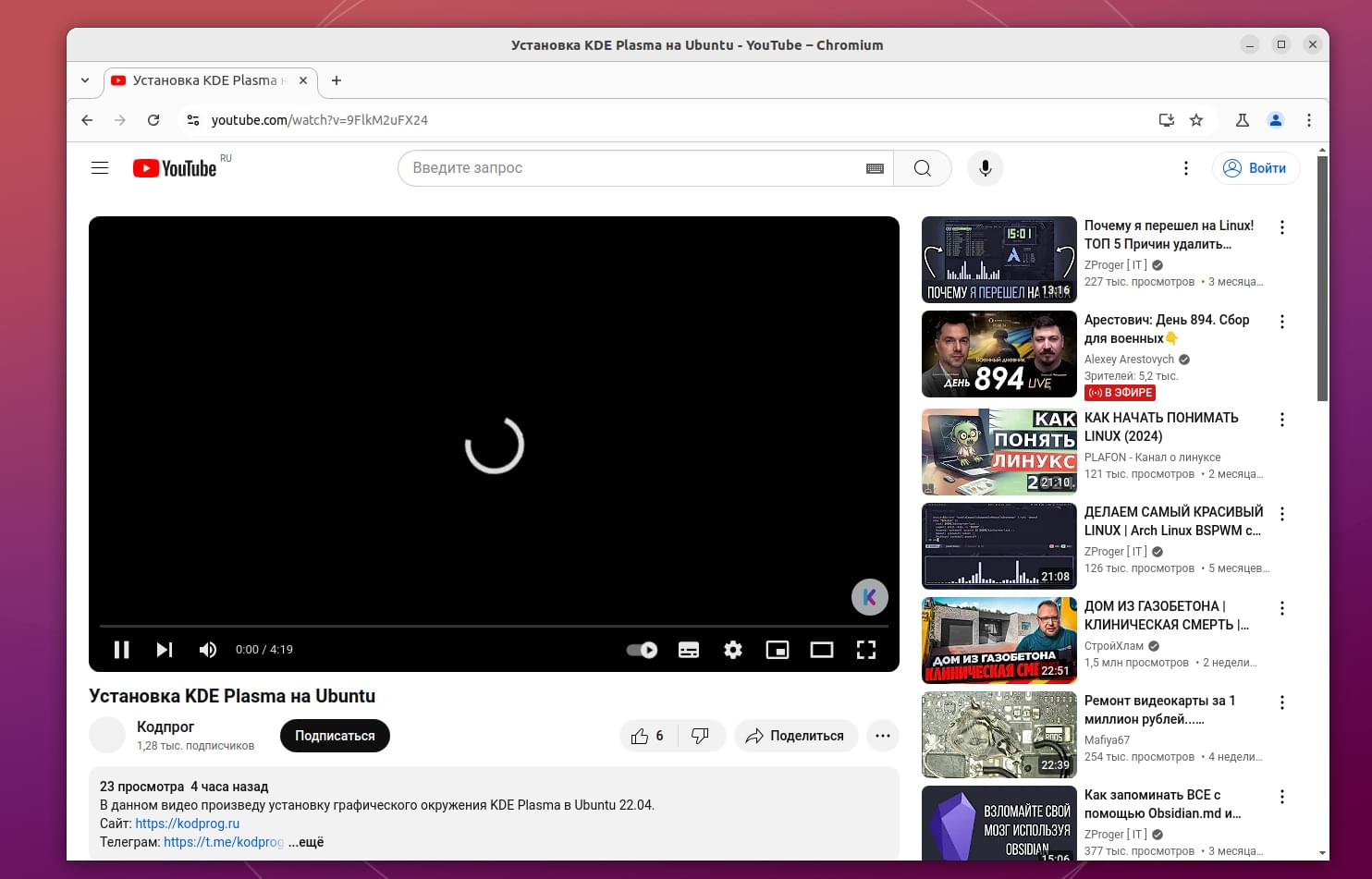The width and height of the screenshot is (1372, 879).
Task: Open options for ДОМ ИЗ ГАЗОБЕТОНА video
Action: [1282, 608]
